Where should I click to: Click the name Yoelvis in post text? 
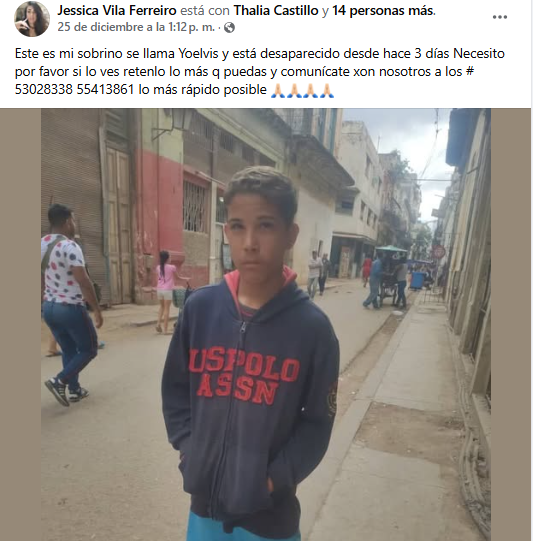pyautogui.click(x=198, y=53)
